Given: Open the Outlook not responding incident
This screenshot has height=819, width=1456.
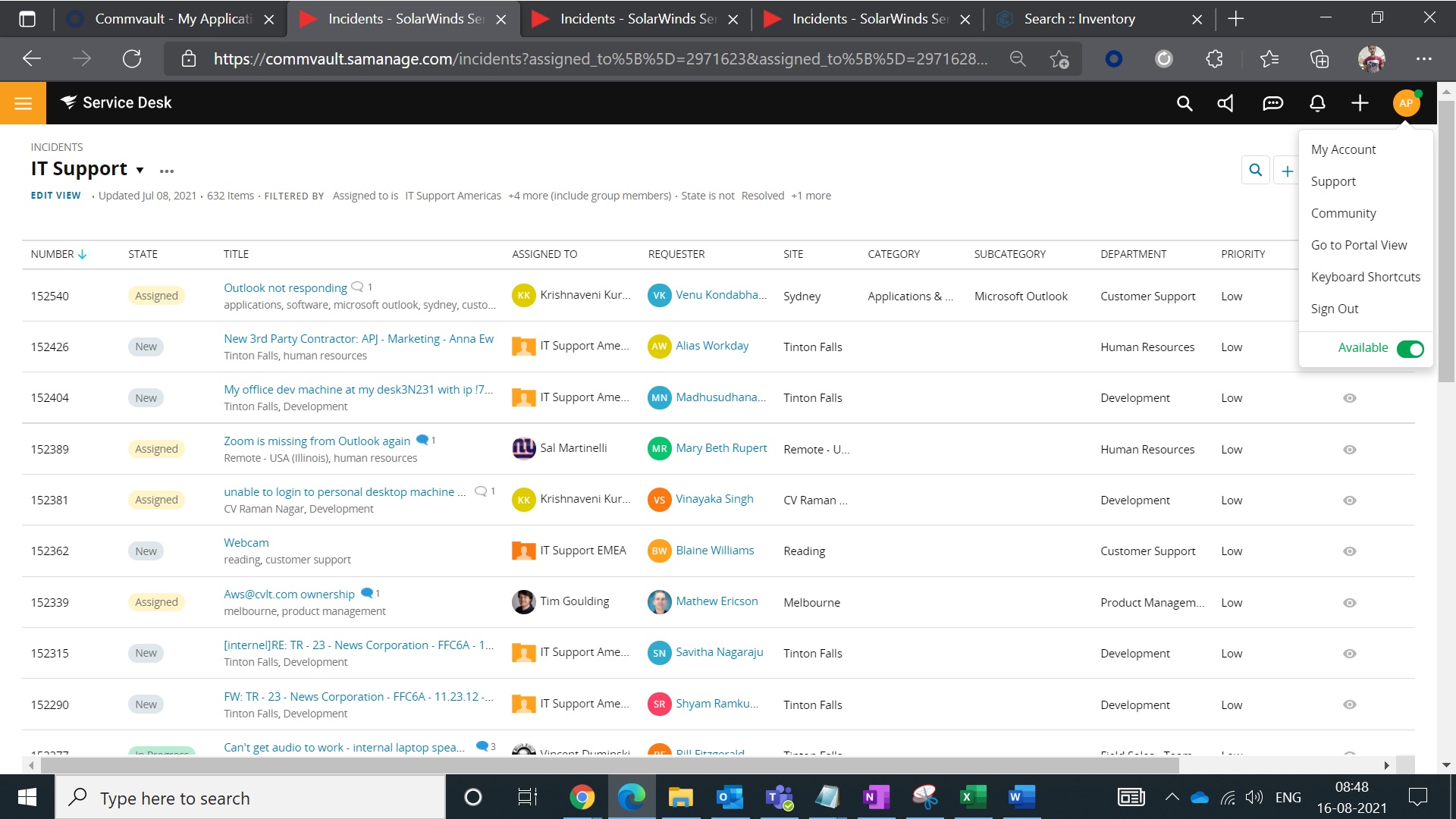Looking at the screenshot, I should 285,287.
